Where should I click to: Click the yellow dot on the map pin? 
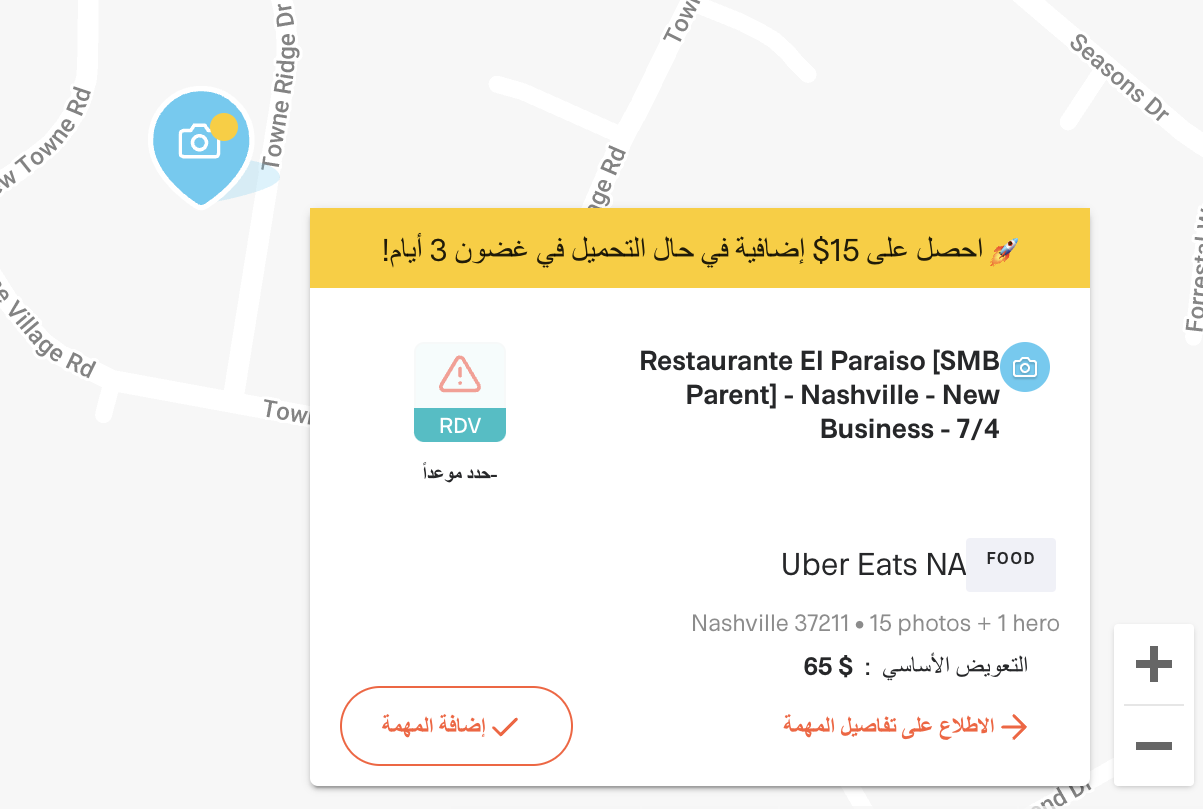[224, 127]
